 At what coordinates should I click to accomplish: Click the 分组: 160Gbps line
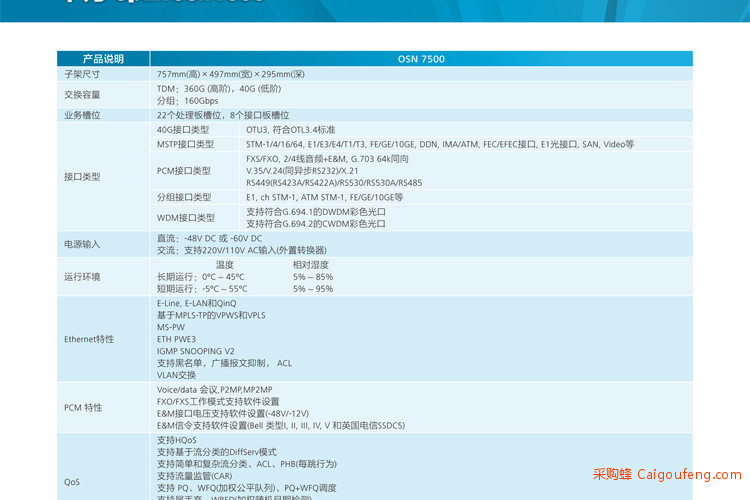tap(188, 101)
